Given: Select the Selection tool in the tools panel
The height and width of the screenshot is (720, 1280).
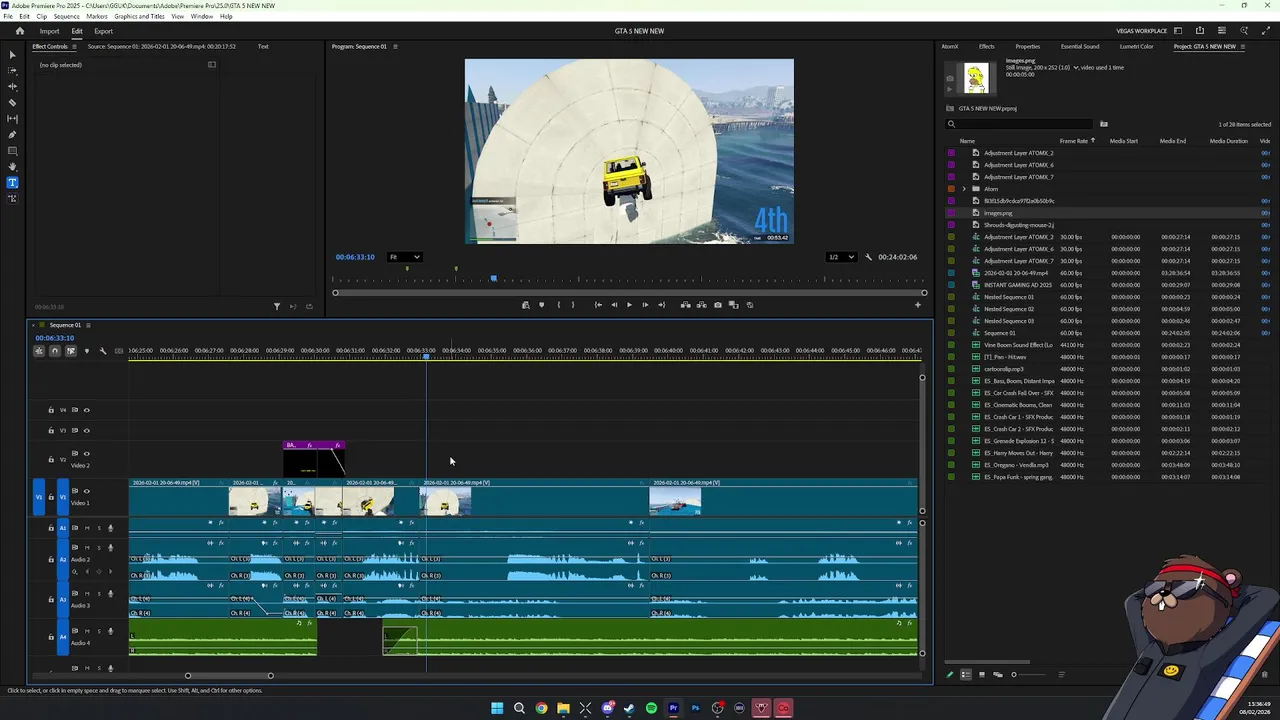Looking at the screenshot, I should tap(12, 55).
